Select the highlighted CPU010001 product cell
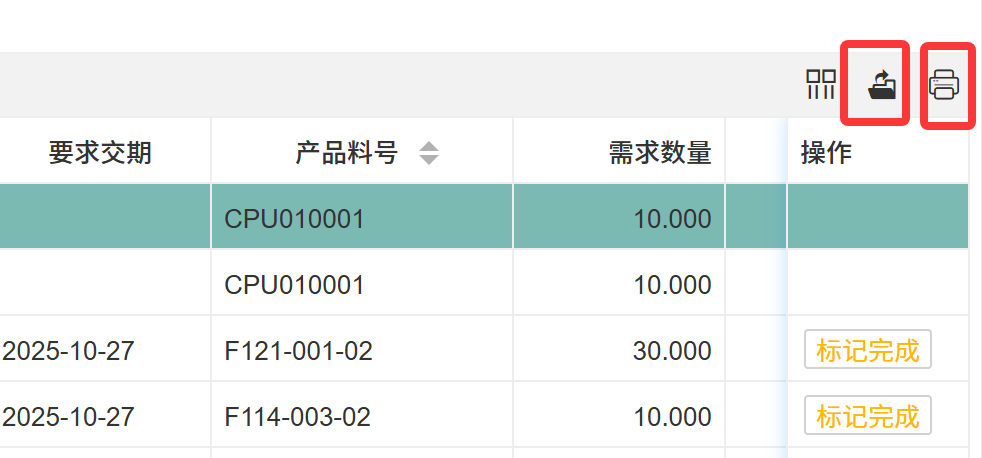 coord(294,218)
